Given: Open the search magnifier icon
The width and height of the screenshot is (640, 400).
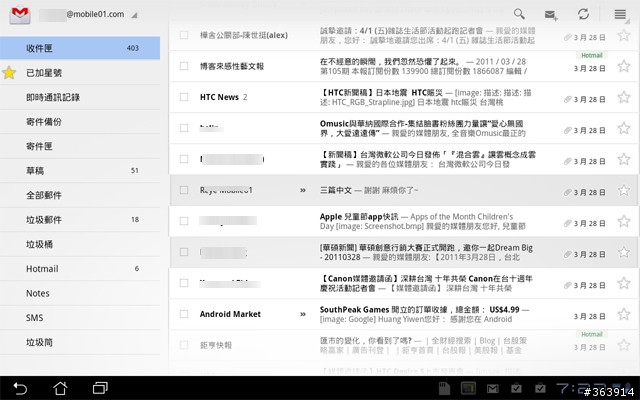Looking at the screenshot, I should tap(519, 14).
